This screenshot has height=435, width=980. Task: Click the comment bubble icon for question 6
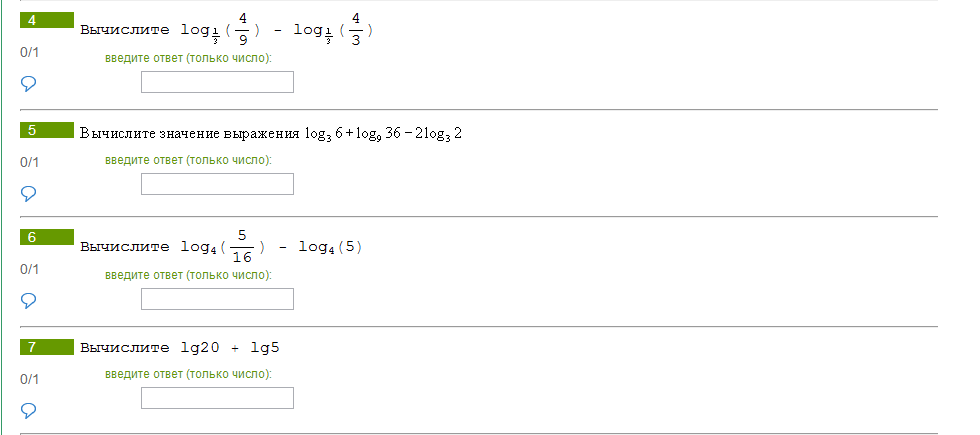tap(29, 299)
